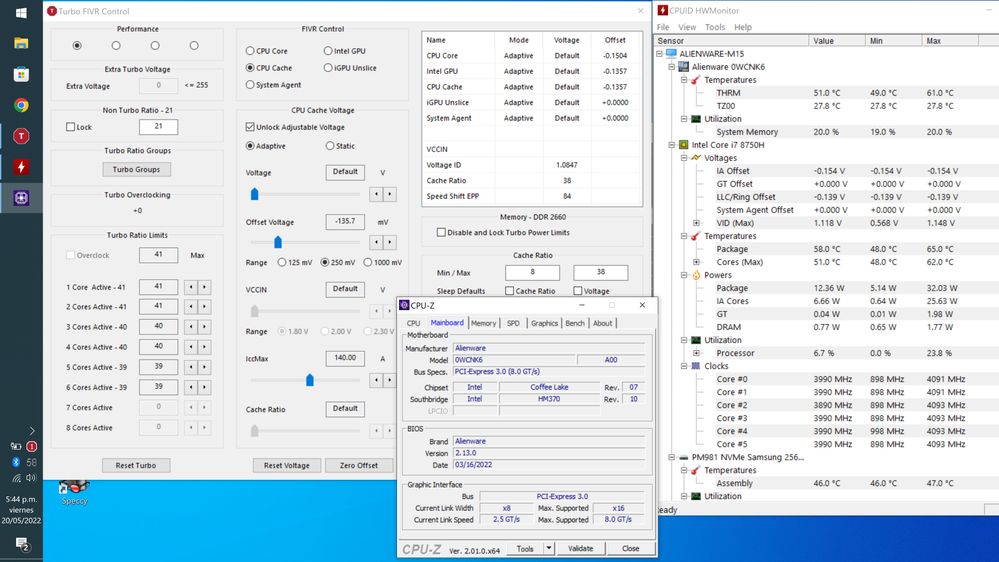Click the Turbo Groups button
The height and width of the screenshot is (562, 999).
(136, 169)
